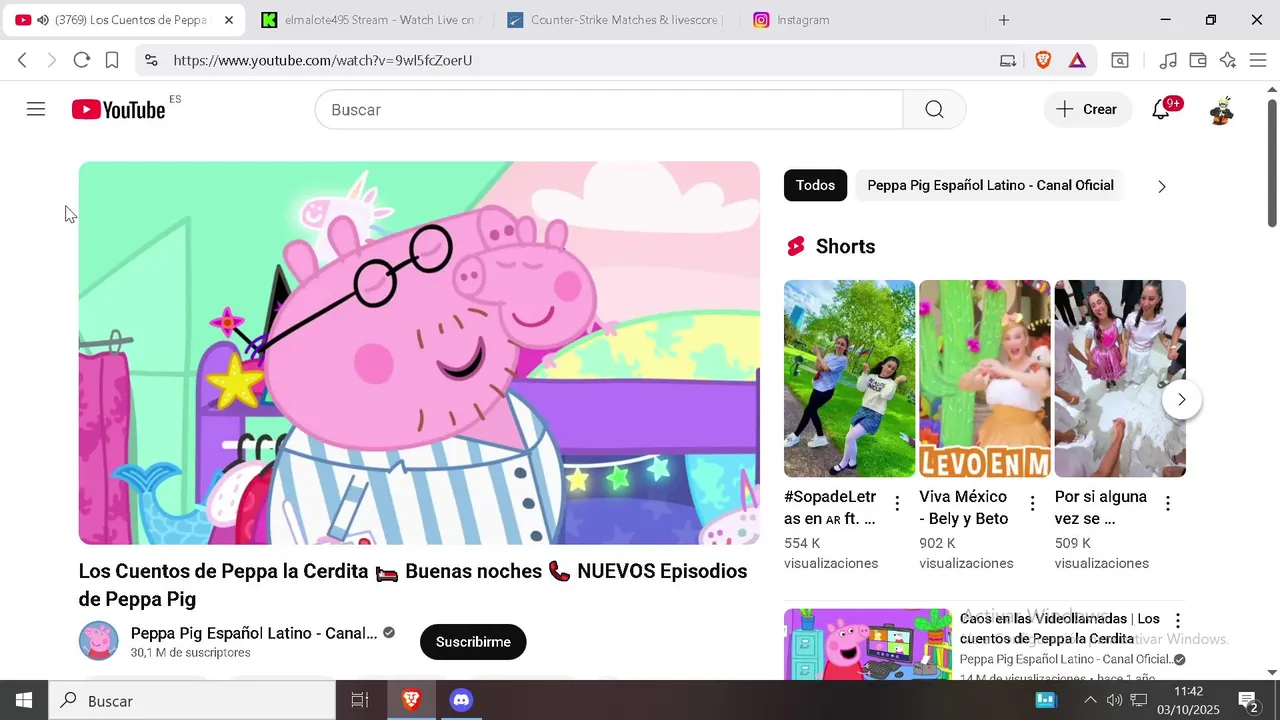Click the search magnifier button

934,110
